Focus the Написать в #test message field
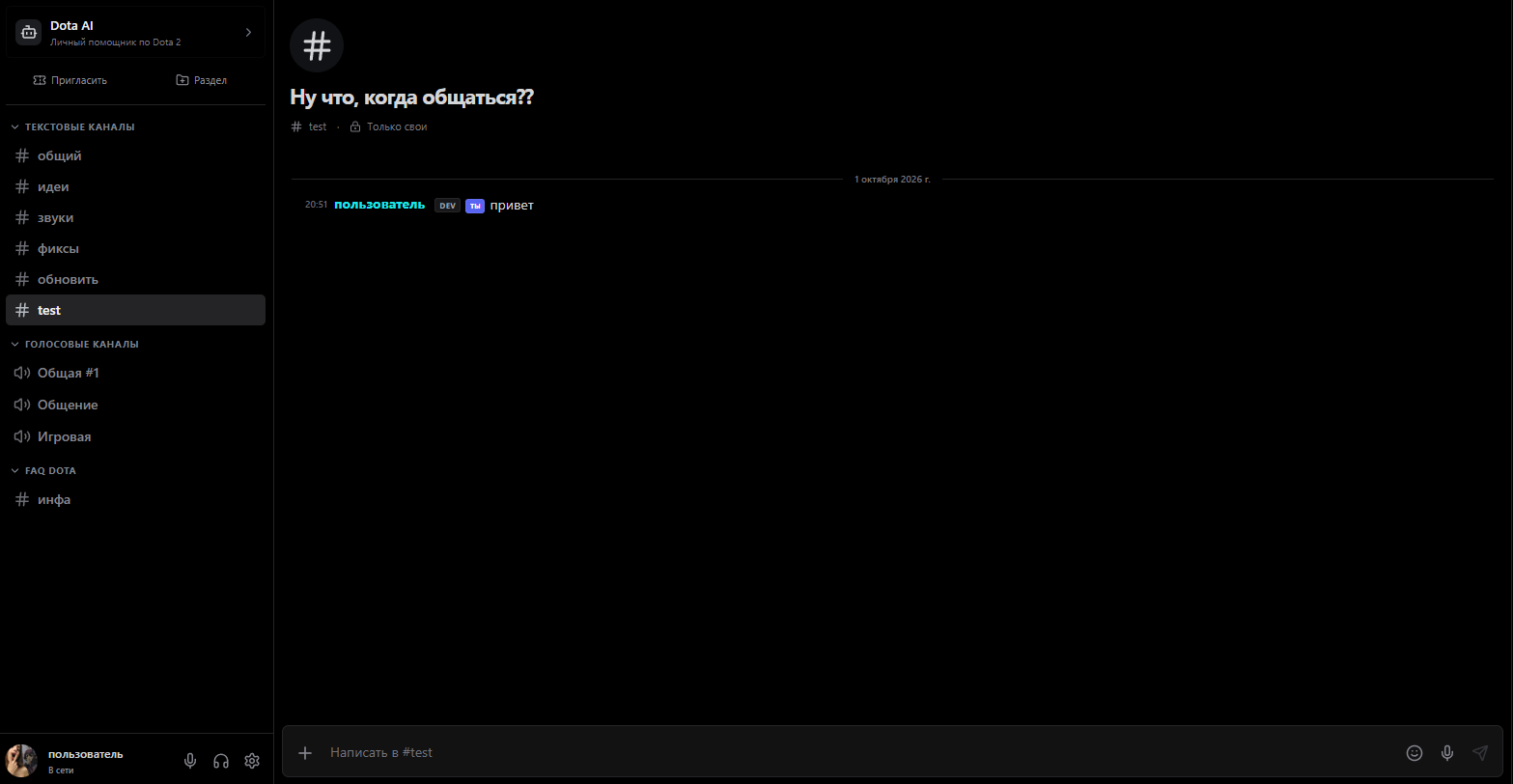This screenshot has width=1513, height=784. click(x=859, y=752)
